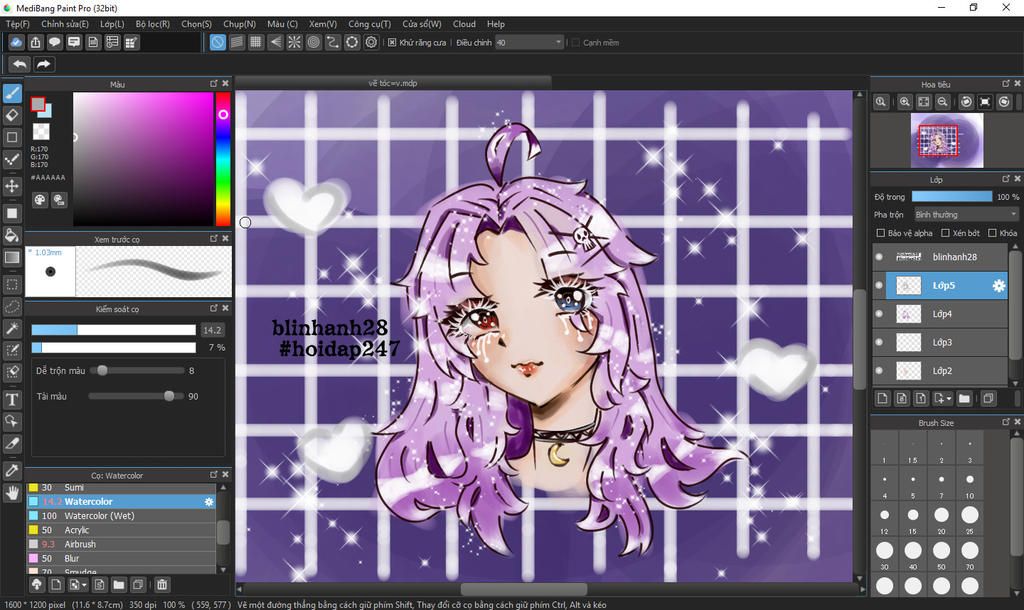Select the Magic Wand tool
Image resolution: width=1024 pixels, height=610 pixels.
click(x=12, y=329)
